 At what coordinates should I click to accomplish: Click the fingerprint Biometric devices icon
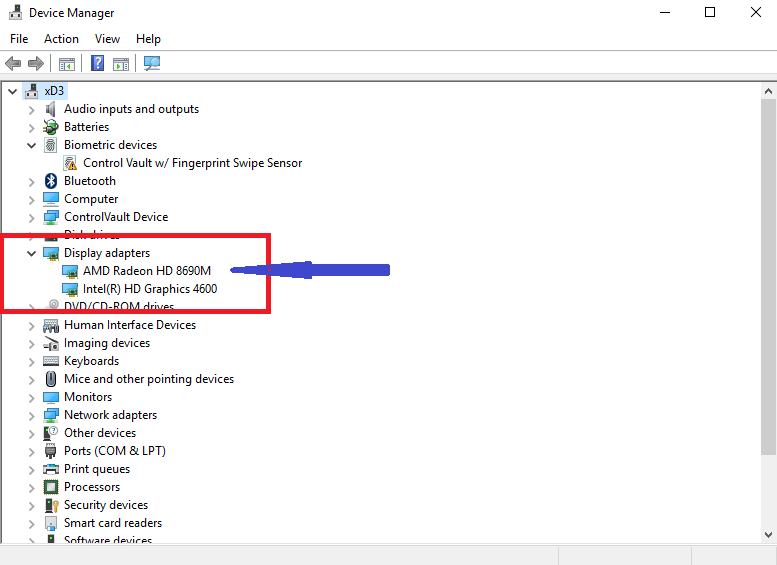[52, 145]
